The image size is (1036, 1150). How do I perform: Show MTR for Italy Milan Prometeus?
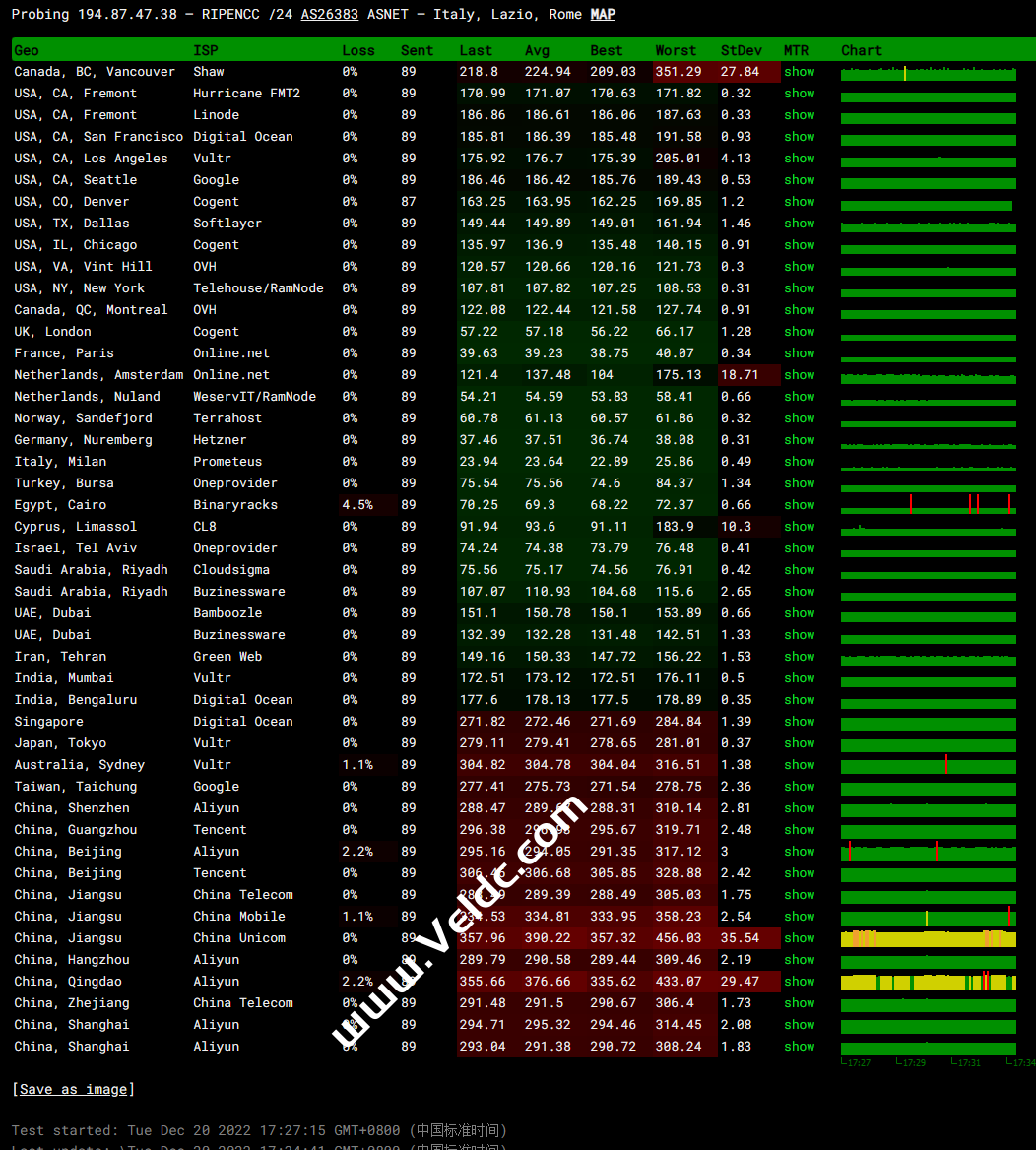799,462
